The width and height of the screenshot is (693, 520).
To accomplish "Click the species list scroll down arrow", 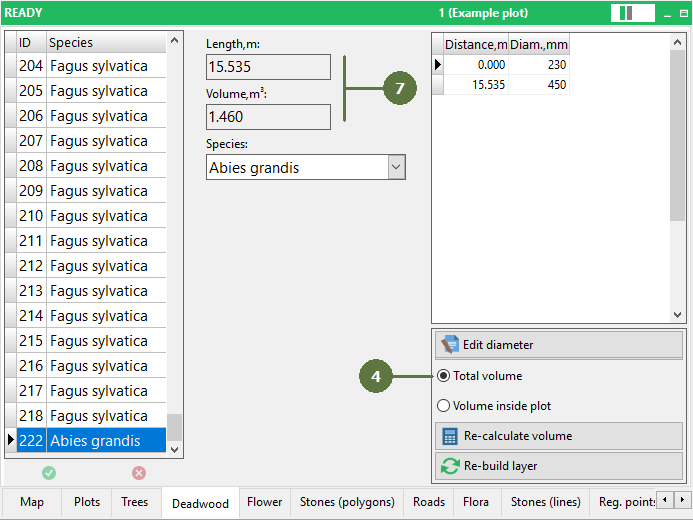I will pos(175,450).
